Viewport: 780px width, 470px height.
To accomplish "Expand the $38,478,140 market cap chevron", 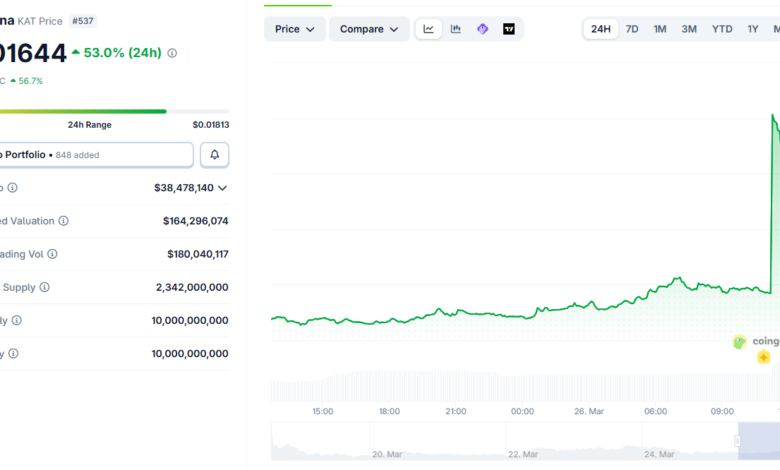I will 222,188.
